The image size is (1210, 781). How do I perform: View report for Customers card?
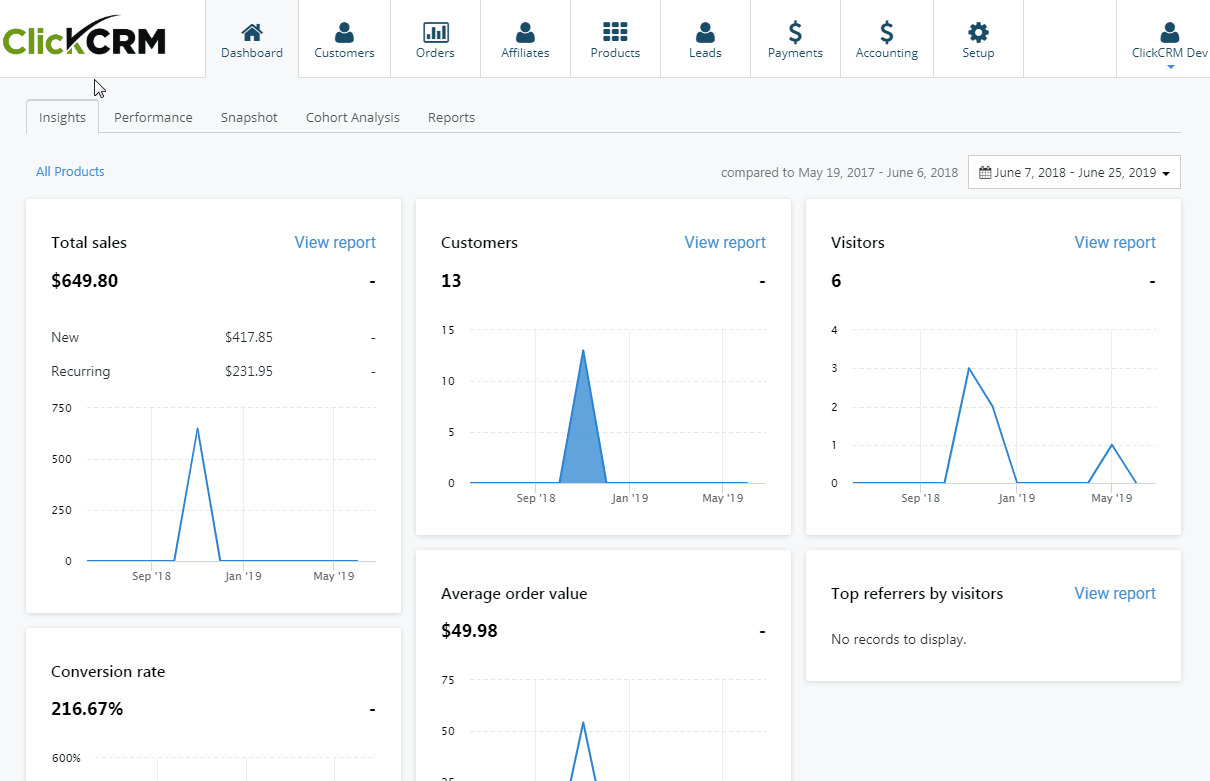click(725, 242)
